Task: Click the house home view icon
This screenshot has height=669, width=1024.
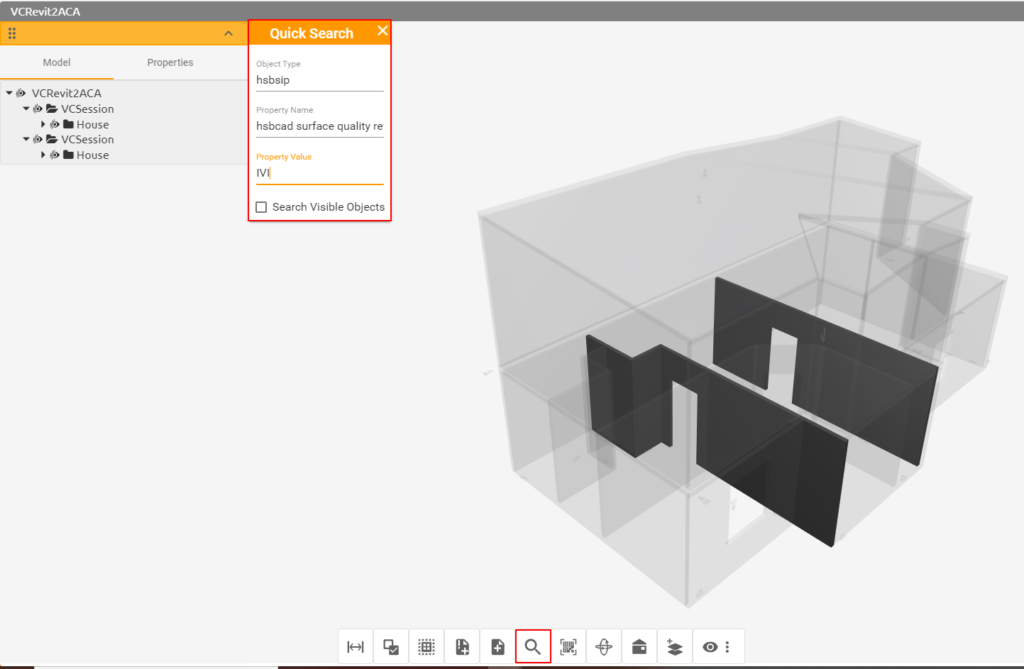Action: [639, 647]
